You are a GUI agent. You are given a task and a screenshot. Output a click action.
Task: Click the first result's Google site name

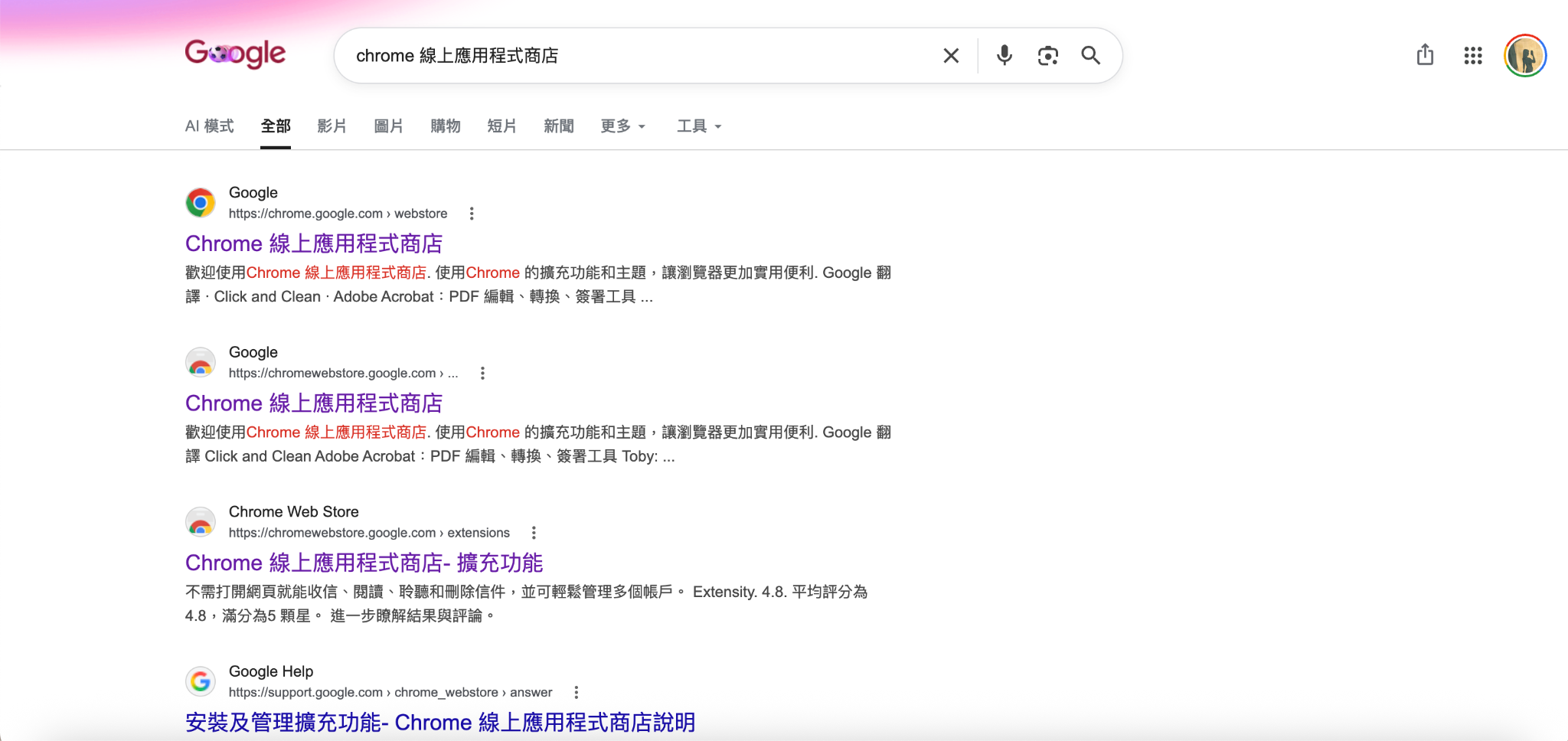coord(253,193)
